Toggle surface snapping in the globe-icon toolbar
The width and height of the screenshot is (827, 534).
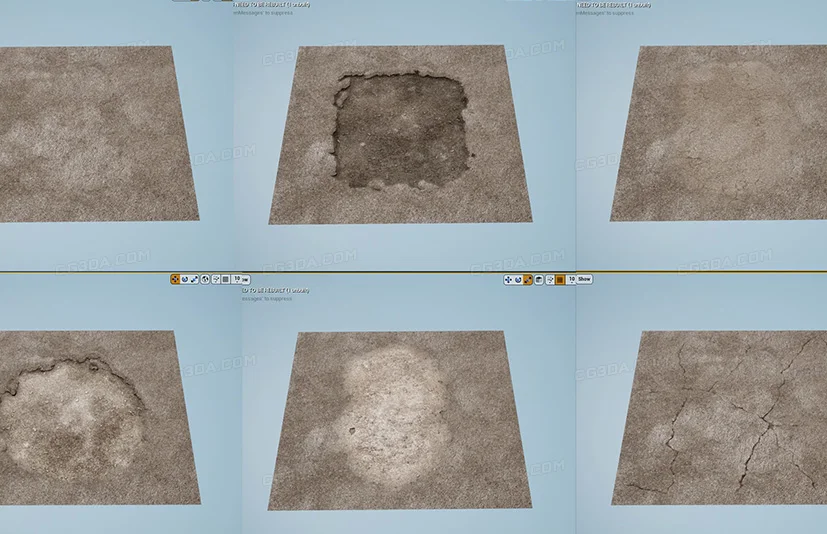click(x=216, y=279)
